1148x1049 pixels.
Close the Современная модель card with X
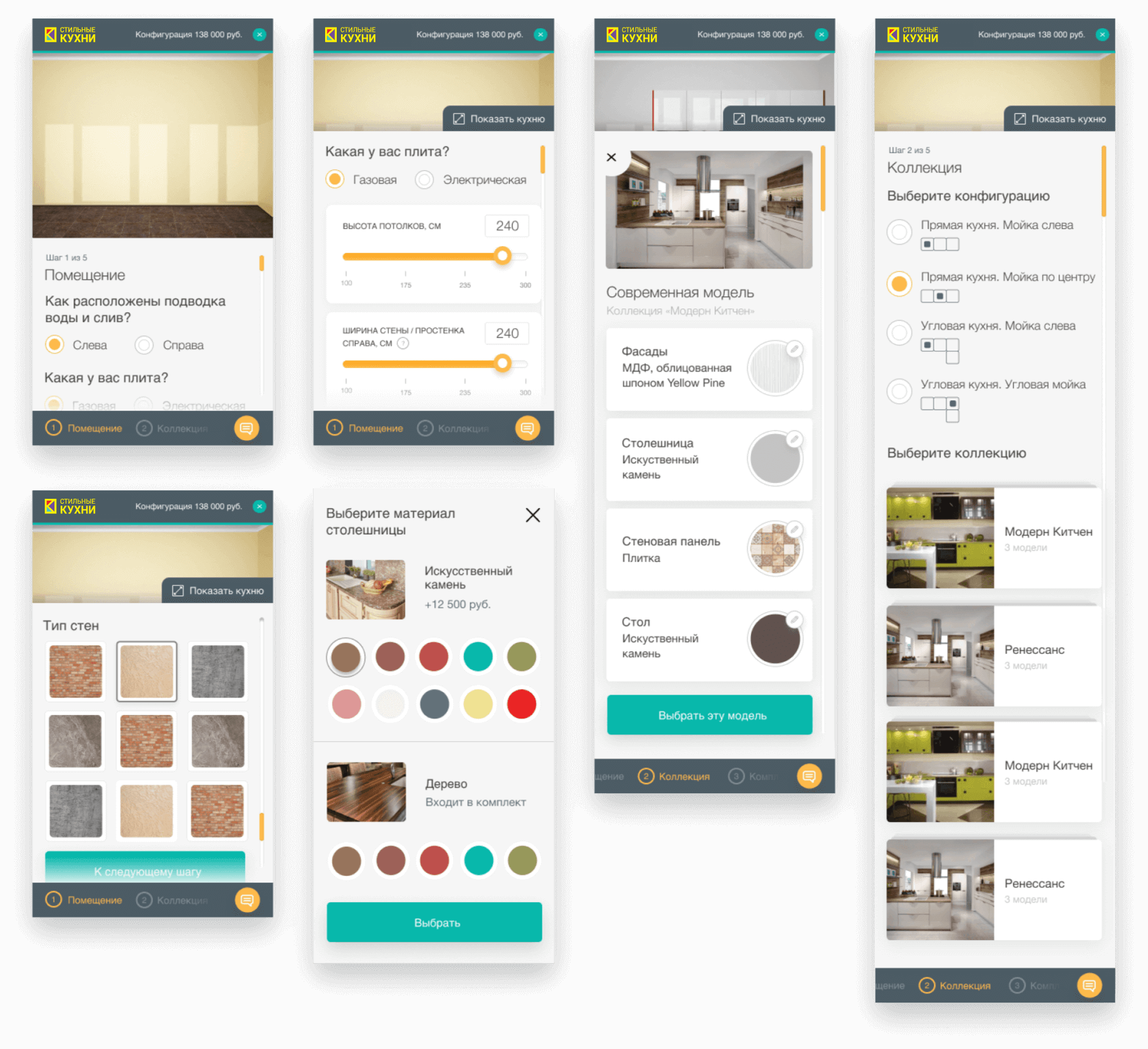611,157
